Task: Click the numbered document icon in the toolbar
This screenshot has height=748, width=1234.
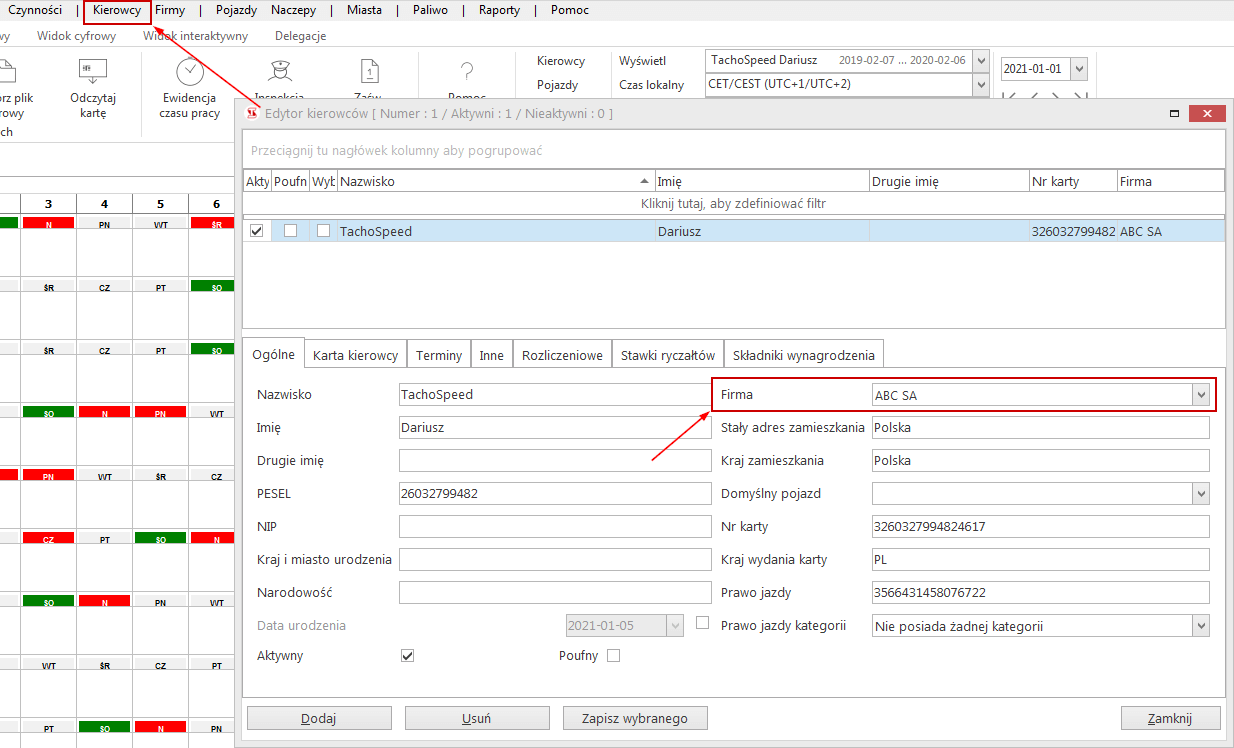Action: point(370,72)
